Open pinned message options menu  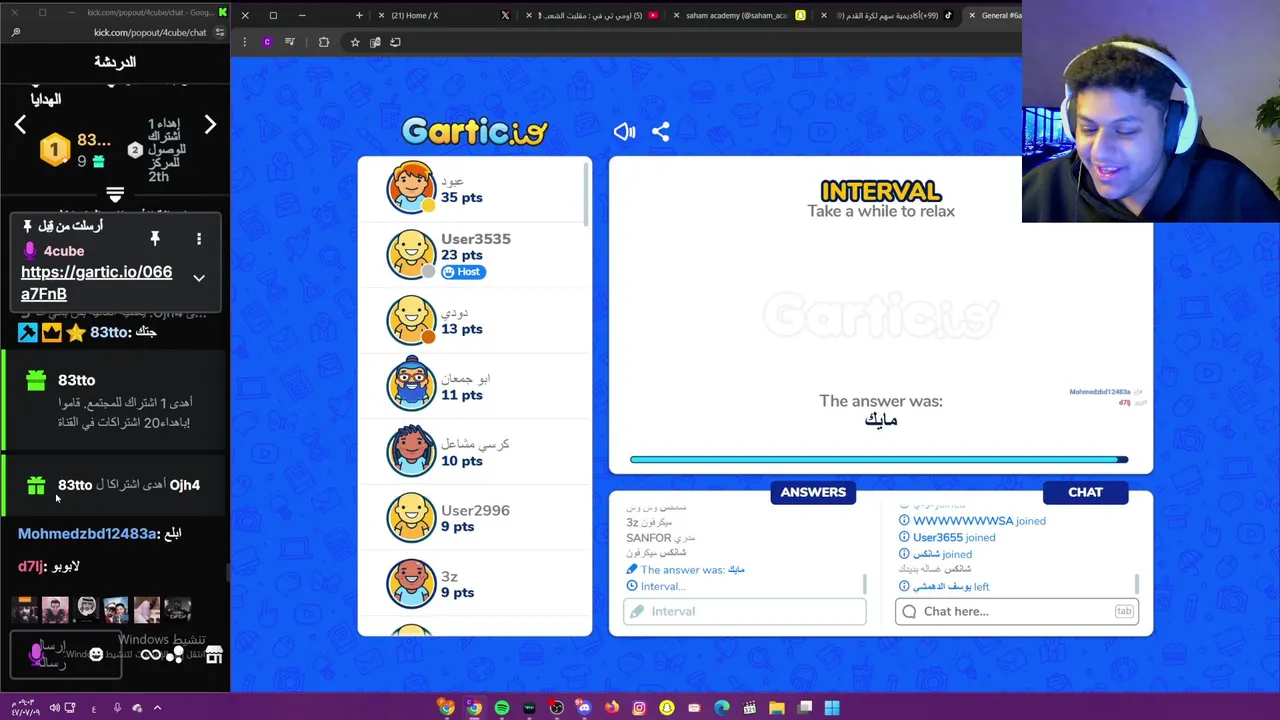(x=199, y=238)
